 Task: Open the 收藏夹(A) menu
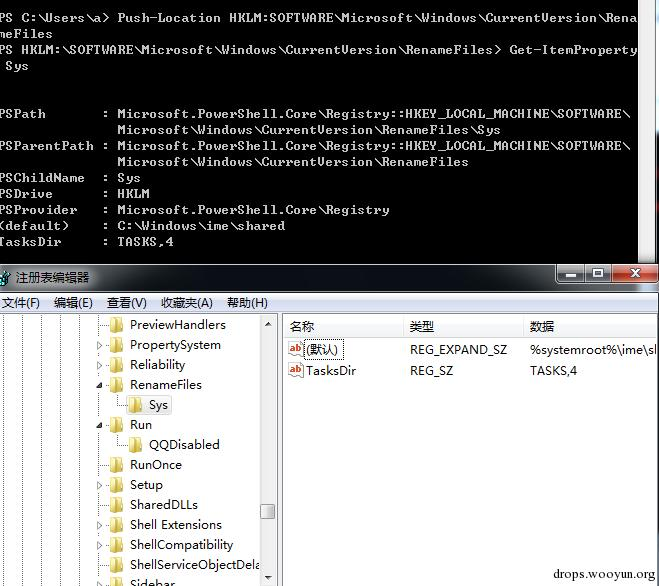click(x=187, y=303)
